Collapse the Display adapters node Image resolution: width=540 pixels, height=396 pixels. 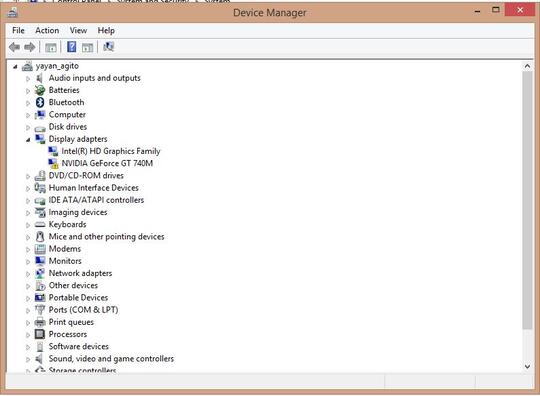(28, 140)
